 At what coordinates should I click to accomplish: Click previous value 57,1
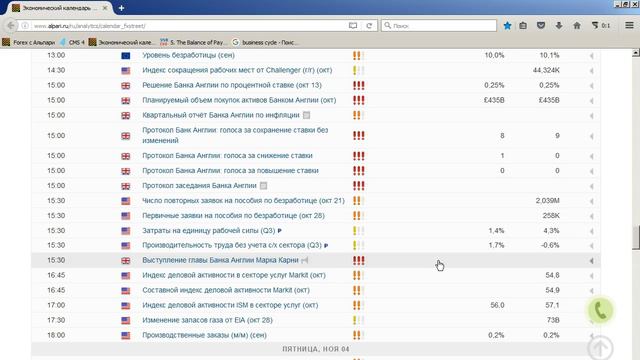pos(552,305)
